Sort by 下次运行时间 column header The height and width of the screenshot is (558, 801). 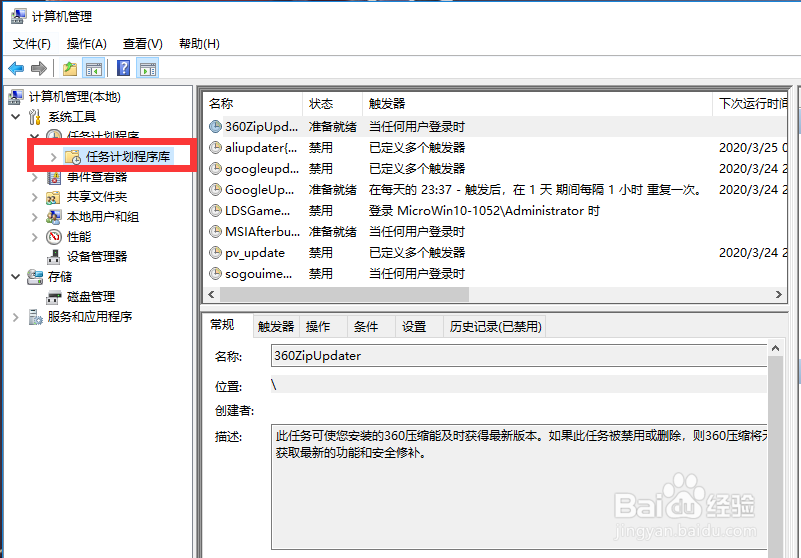tap(751, 104)
